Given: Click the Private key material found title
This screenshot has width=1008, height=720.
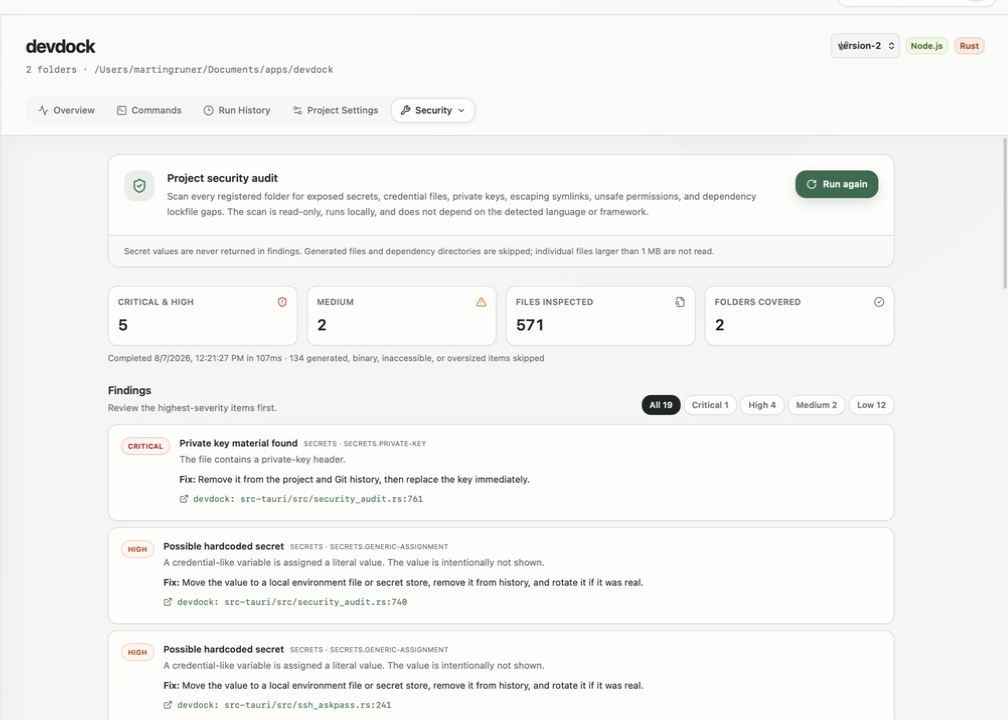Looking at the screenshot, I should [238, 443].
